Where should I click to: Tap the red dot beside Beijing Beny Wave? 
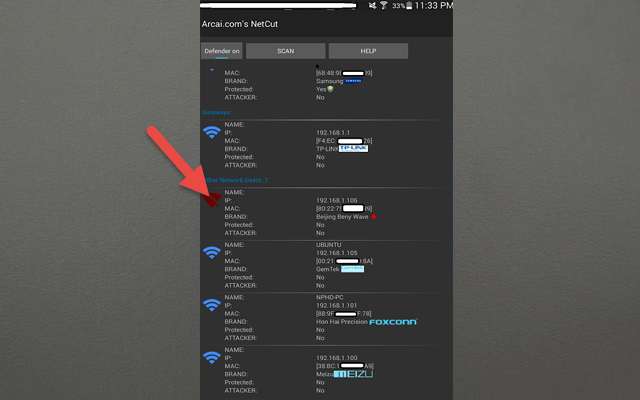coord(373,216)
